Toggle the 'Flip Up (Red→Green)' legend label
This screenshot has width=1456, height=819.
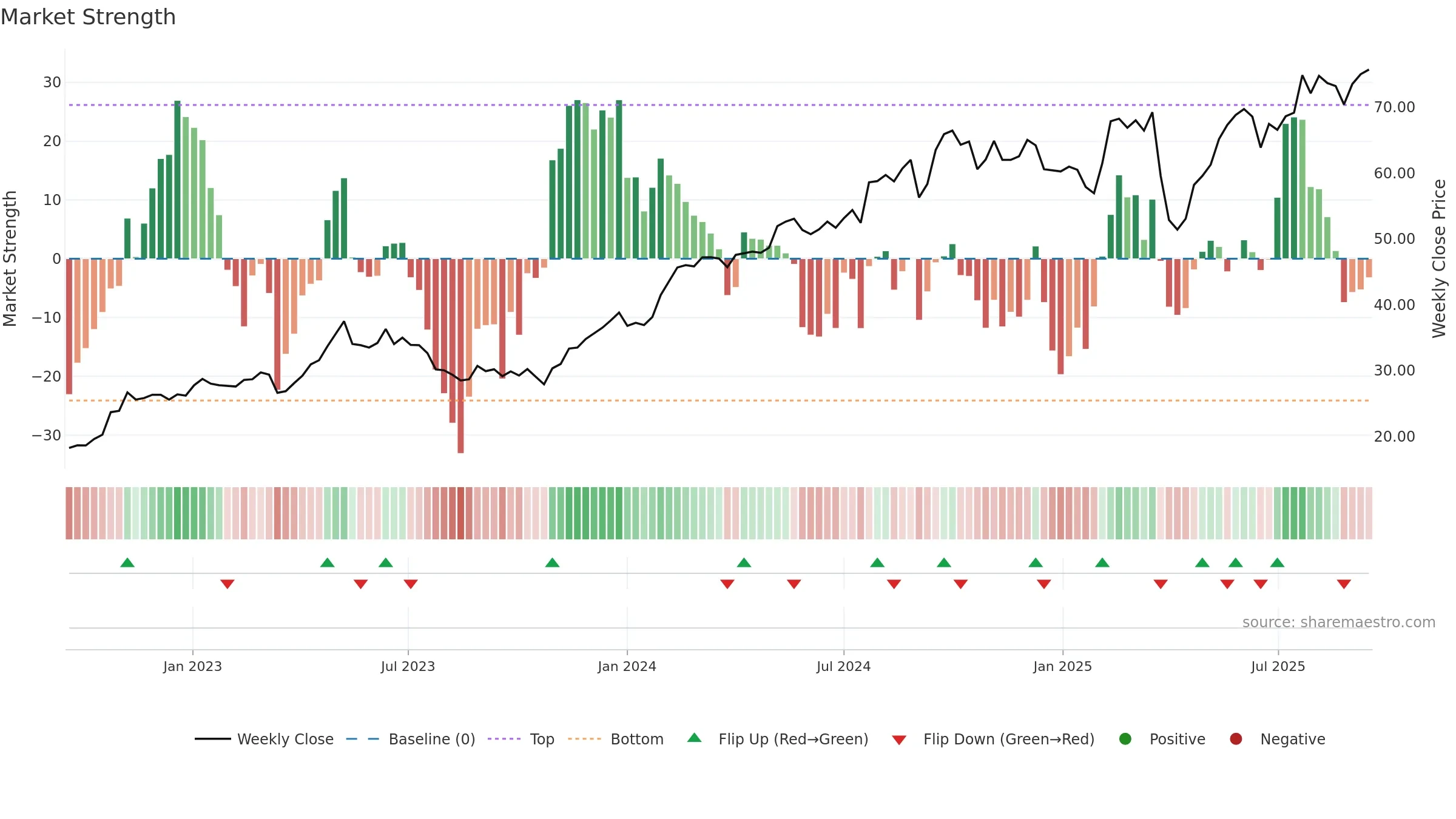pos(794,739)
